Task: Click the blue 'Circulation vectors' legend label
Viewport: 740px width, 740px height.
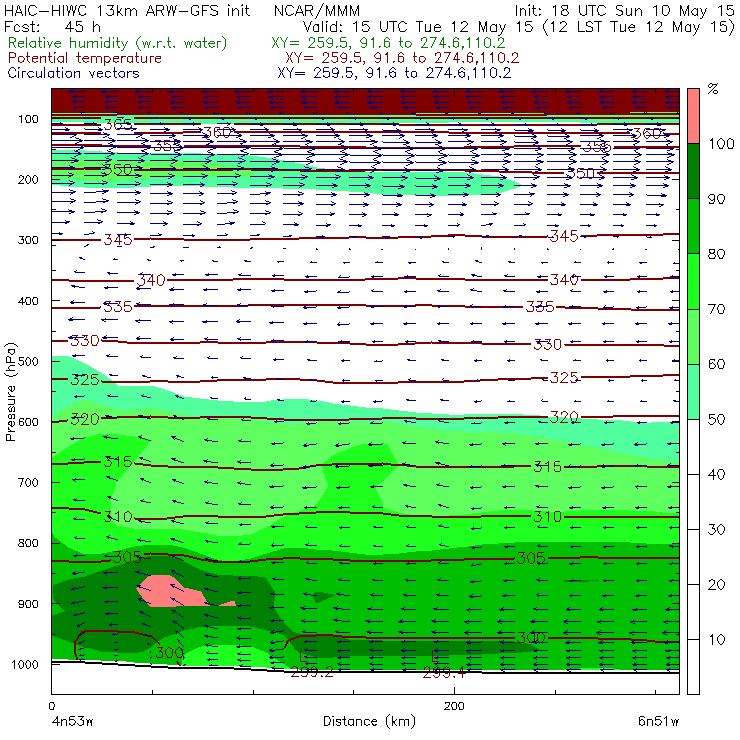Action: (x=73, y=73)
